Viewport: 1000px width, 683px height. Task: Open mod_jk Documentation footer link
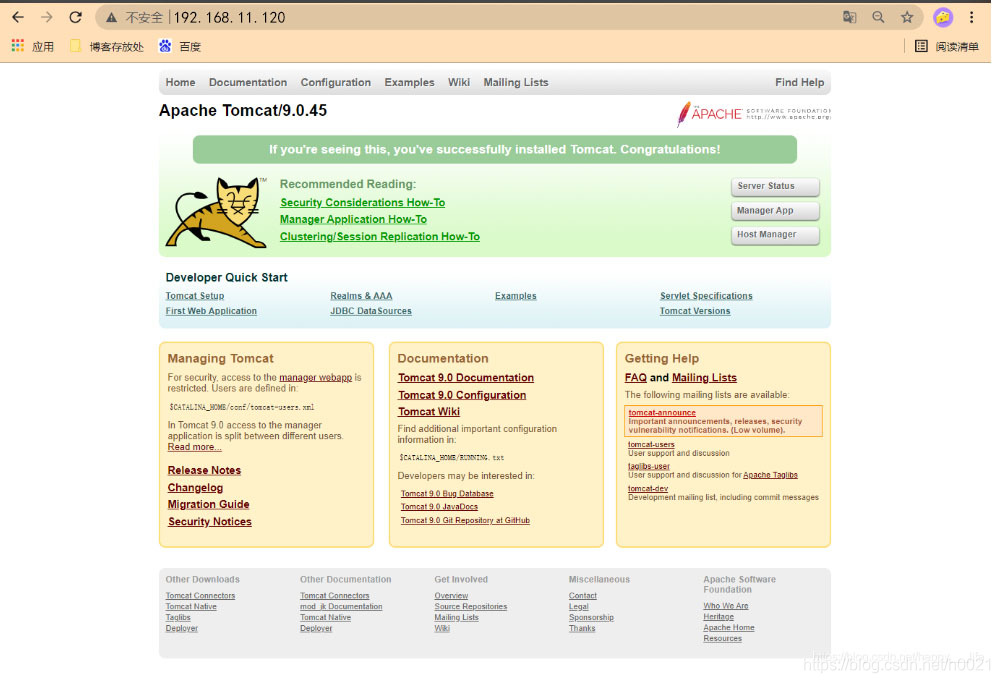[341, 607]
